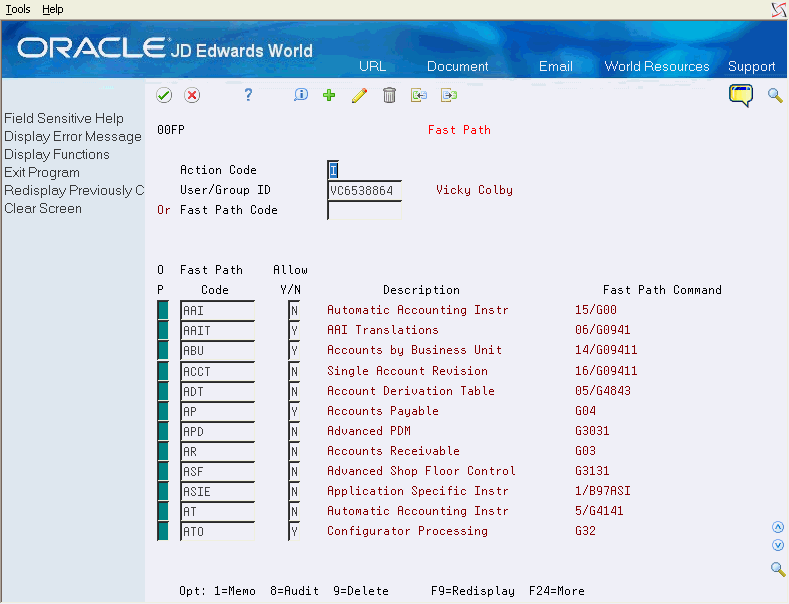This screenshot has width=789, height=604.
Task: Click the option field for the ATO row
Action: click(x=163, y=531)
